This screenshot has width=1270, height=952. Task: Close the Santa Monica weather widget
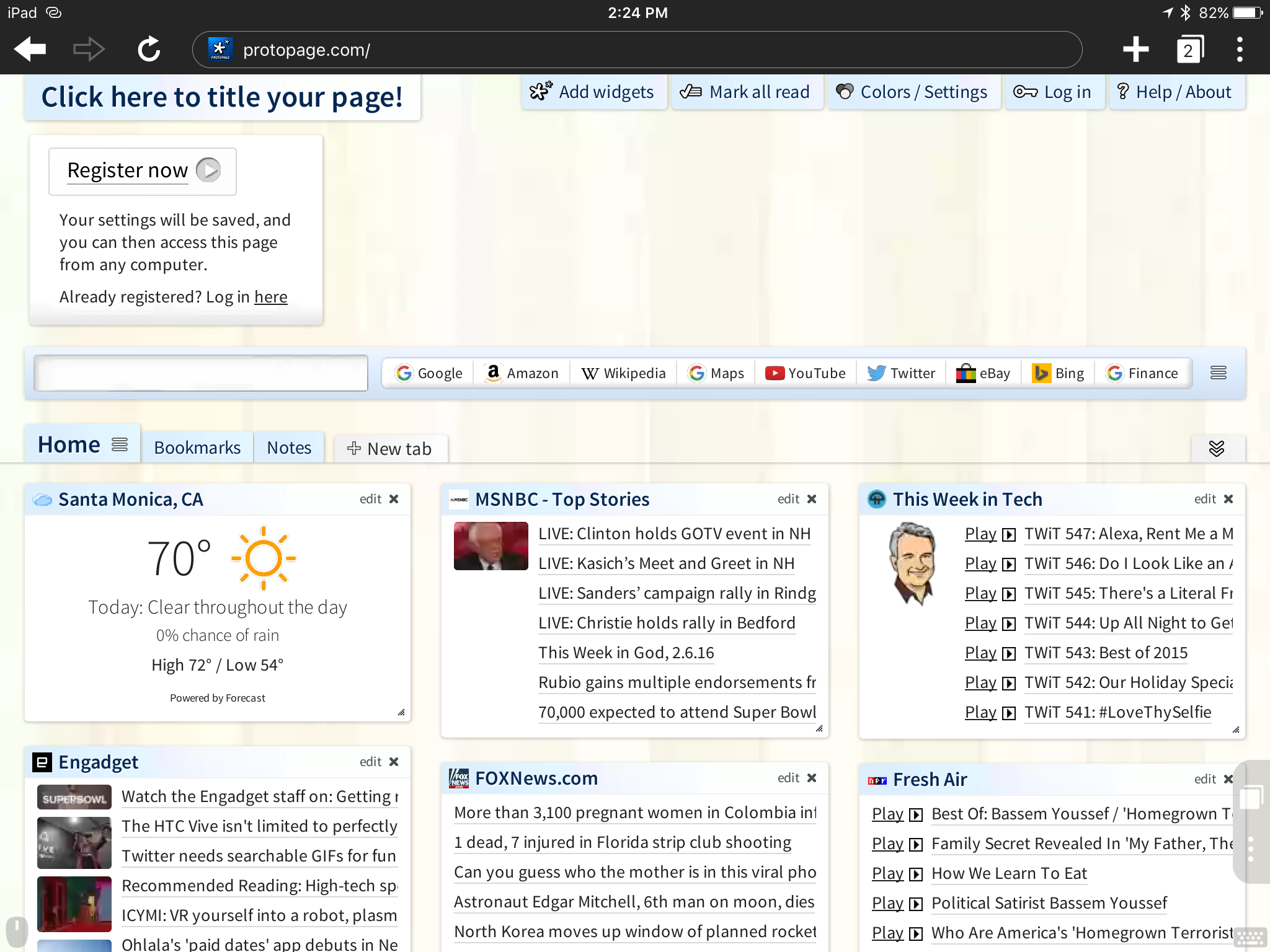[394, 499]
